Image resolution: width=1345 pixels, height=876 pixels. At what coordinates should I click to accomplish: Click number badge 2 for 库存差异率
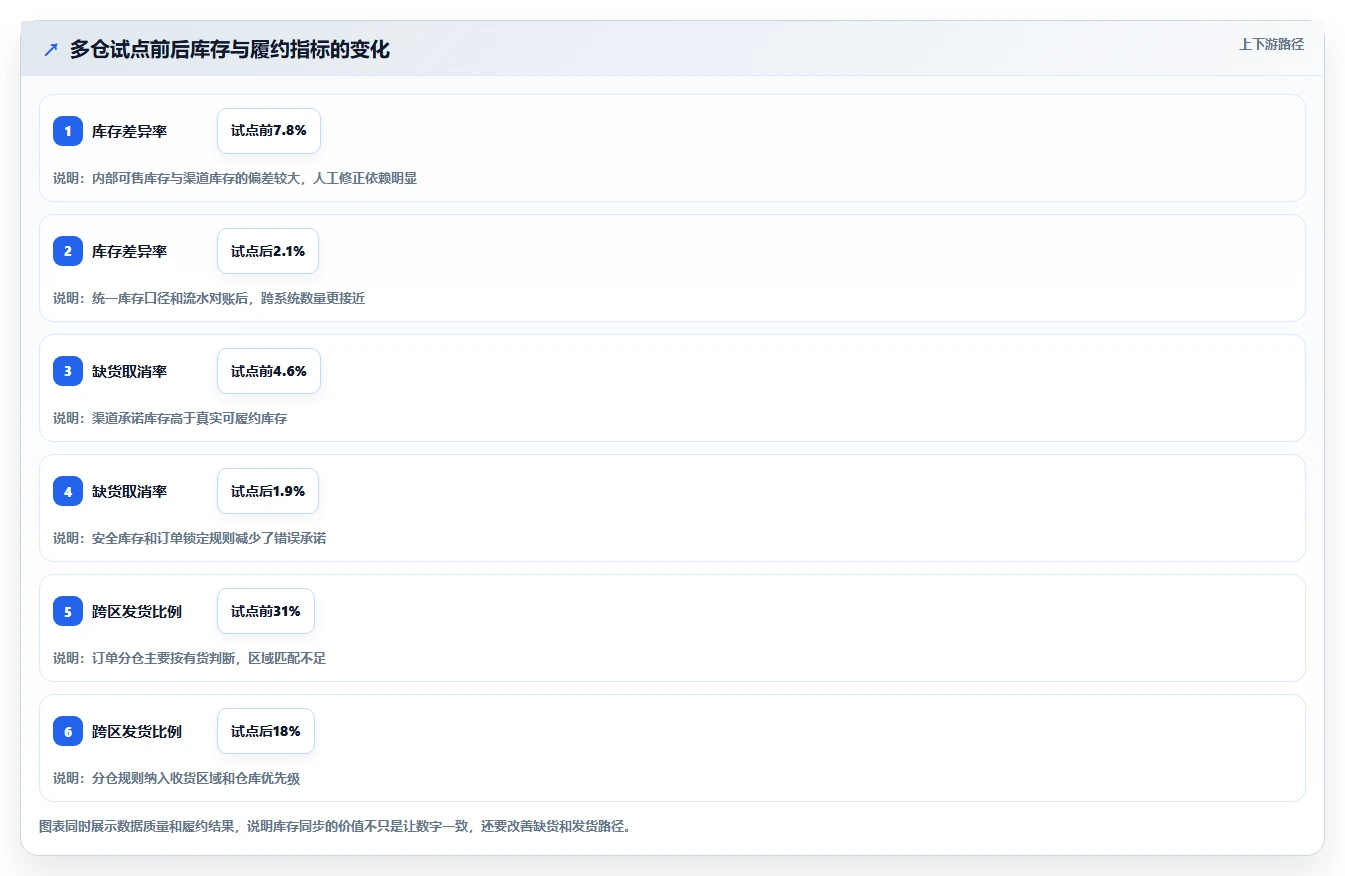point(68,251)
